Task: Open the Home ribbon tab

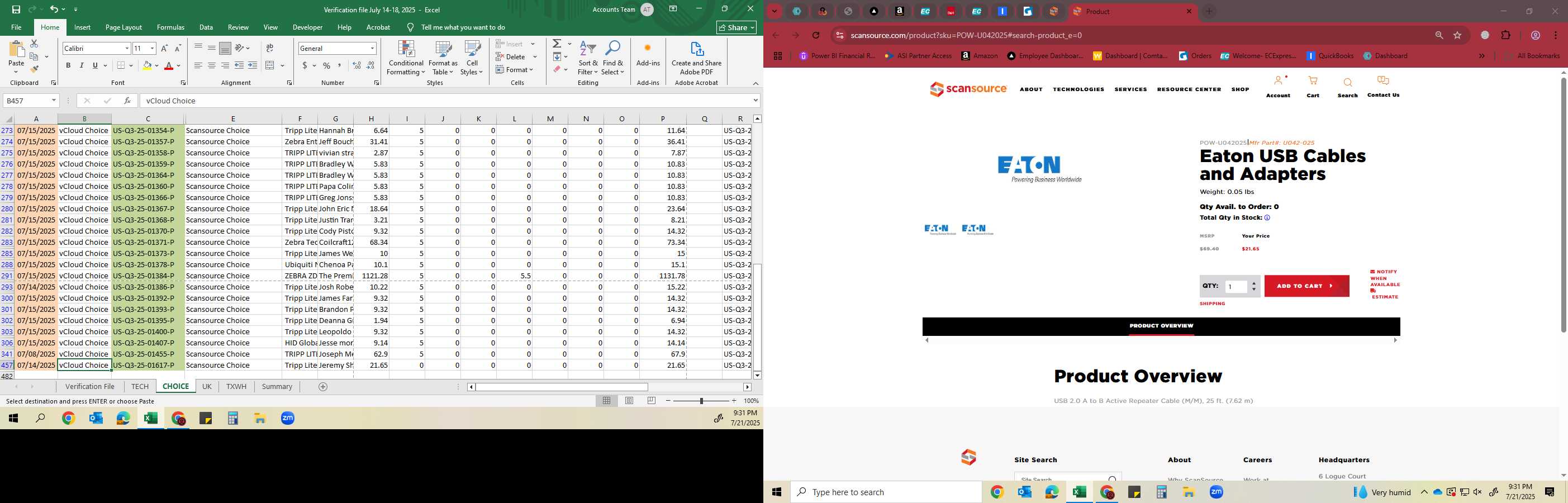Action: [50, 27]
